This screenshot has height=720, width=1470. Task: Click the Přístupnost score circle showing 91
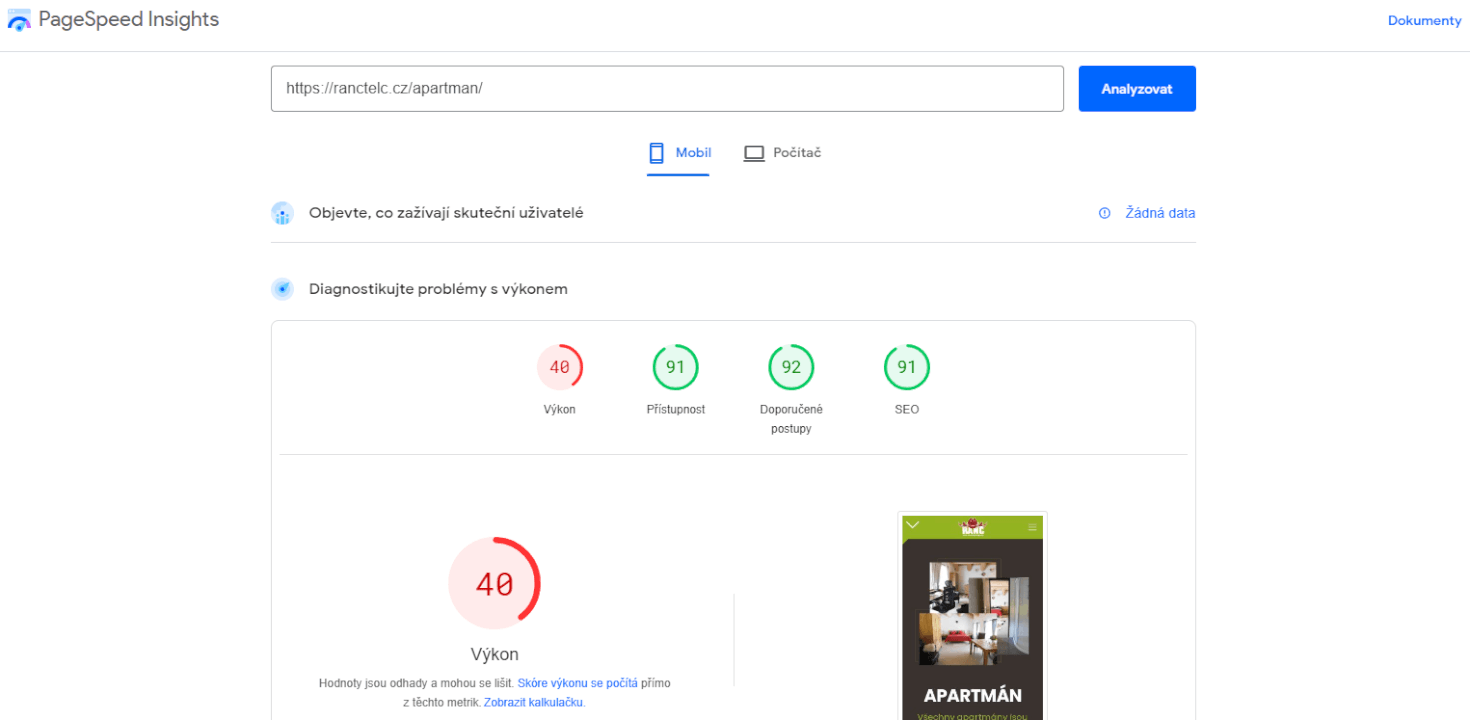click(675, 366)
